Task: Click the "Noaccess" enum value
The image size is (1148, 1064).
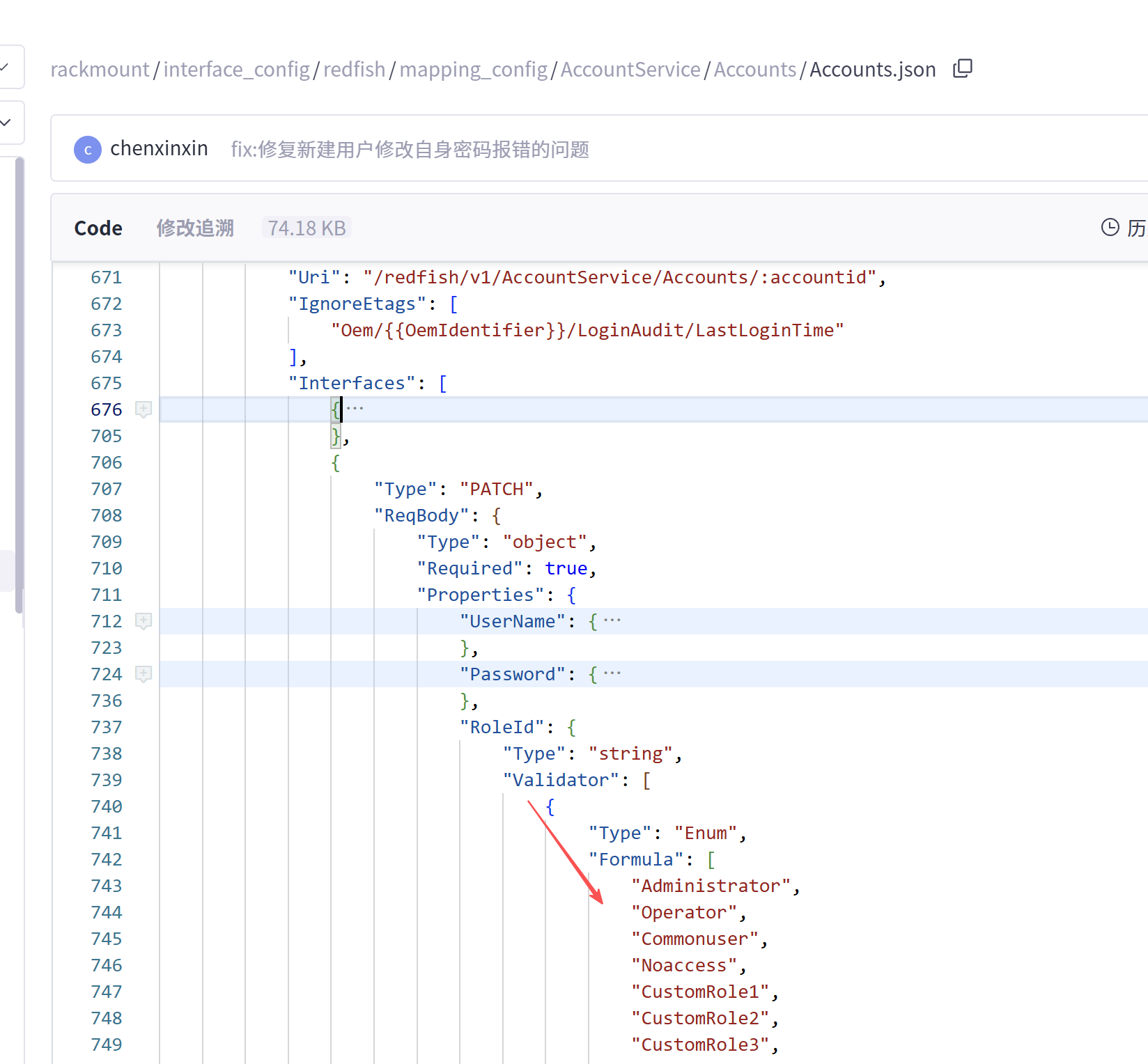Action: click(x=684, y=965)
